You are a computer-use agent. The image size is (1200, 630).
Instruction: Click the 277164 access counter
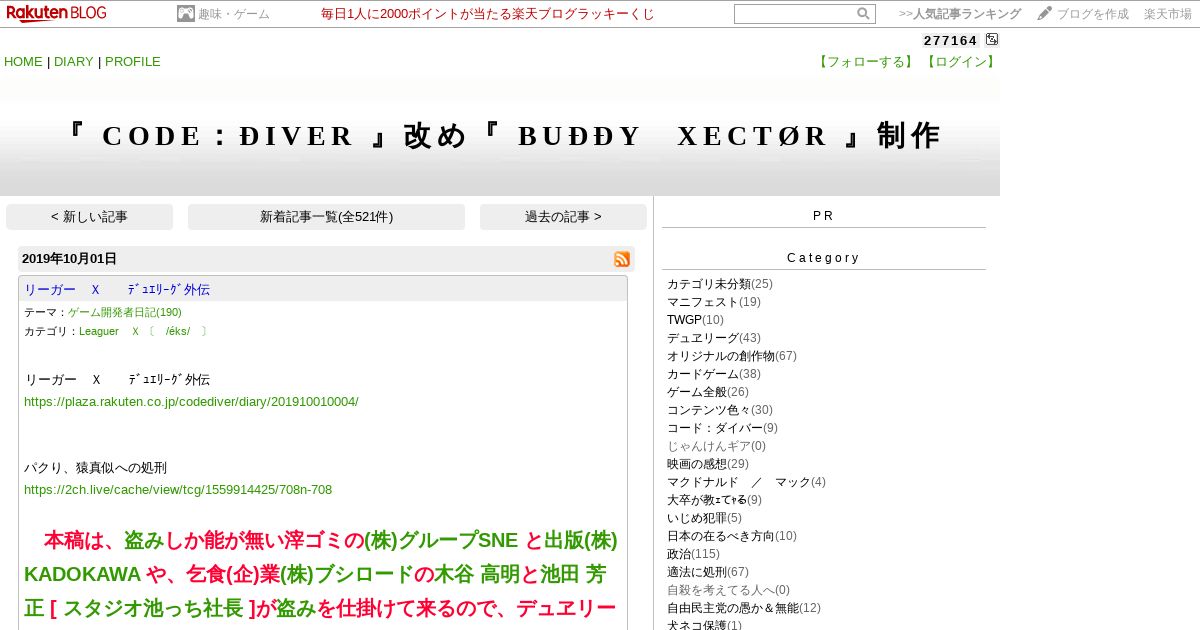(950, 40)
